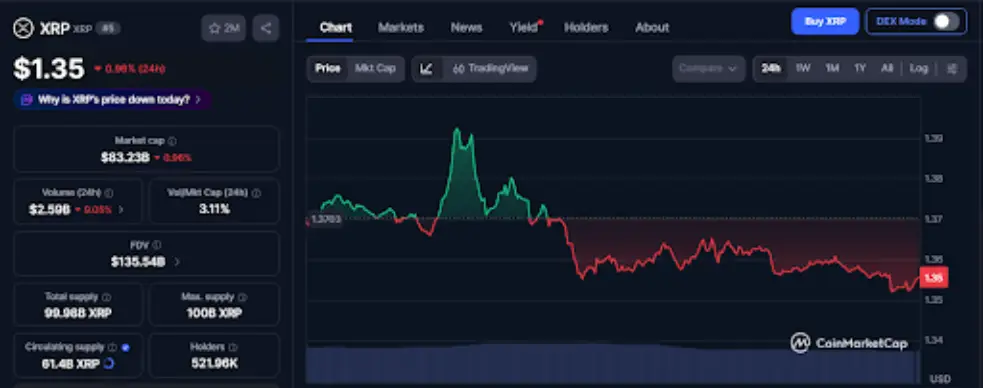Open the Chart tab

click(x=336, y=28)
